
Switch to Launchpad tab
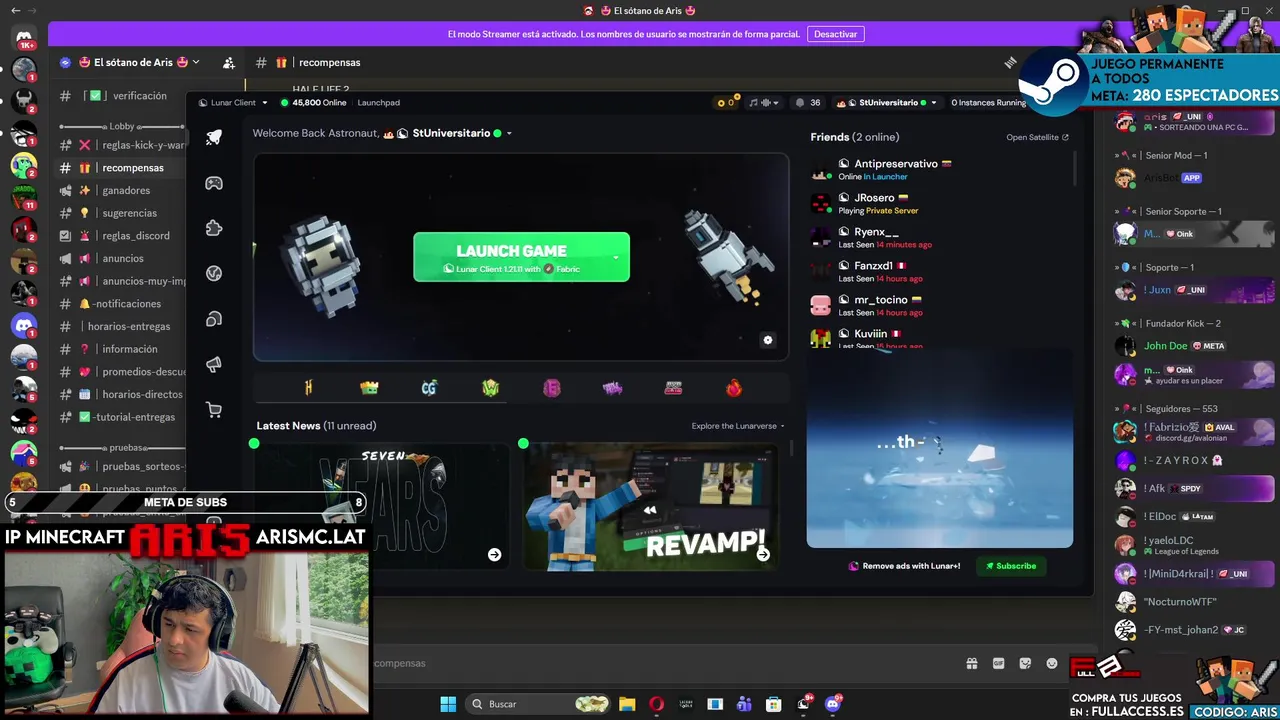pyautogui.click(x=379, y=102)
